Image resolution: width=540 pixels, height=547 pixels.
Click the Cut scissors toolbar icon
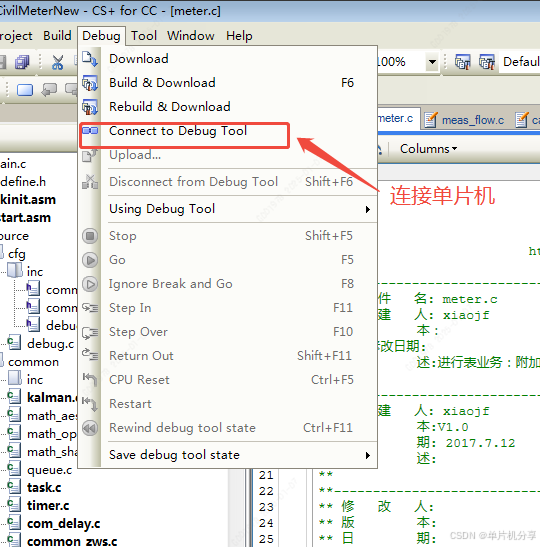pyautogui.click(x=58, y=62)
